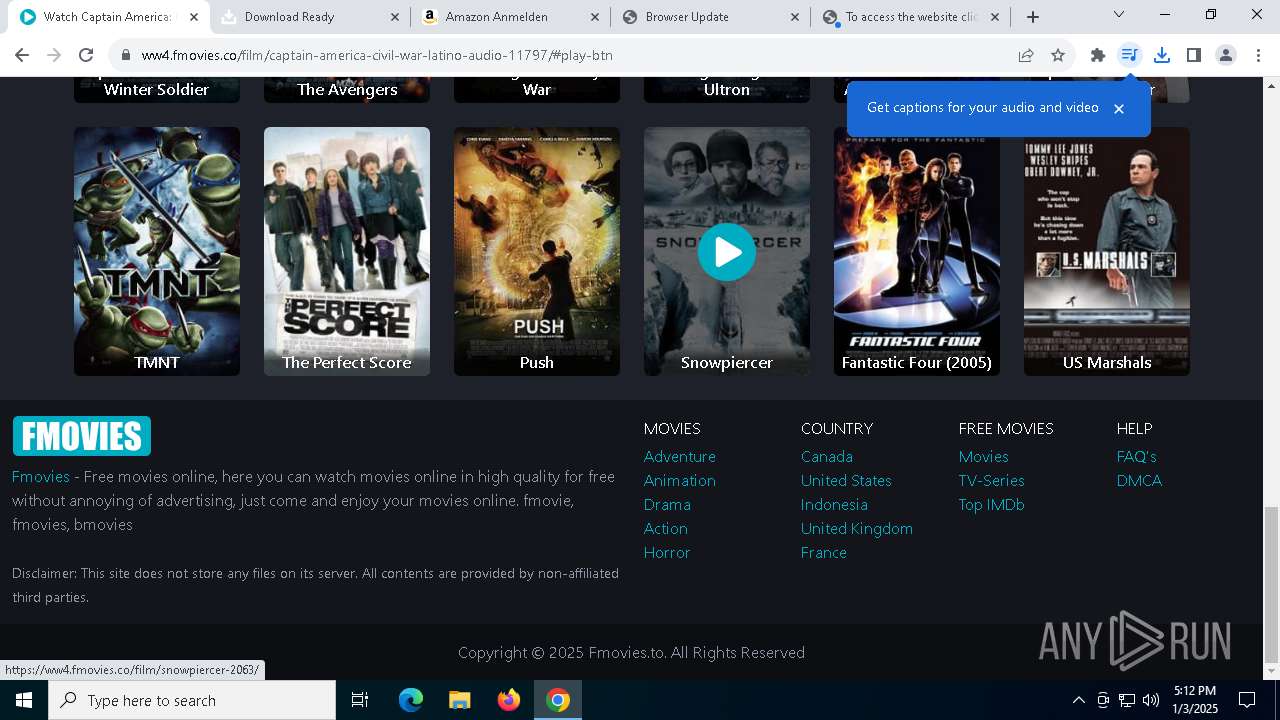Open the Canada country link
This screenshot has height=720, width=1280.
point(827,456)
